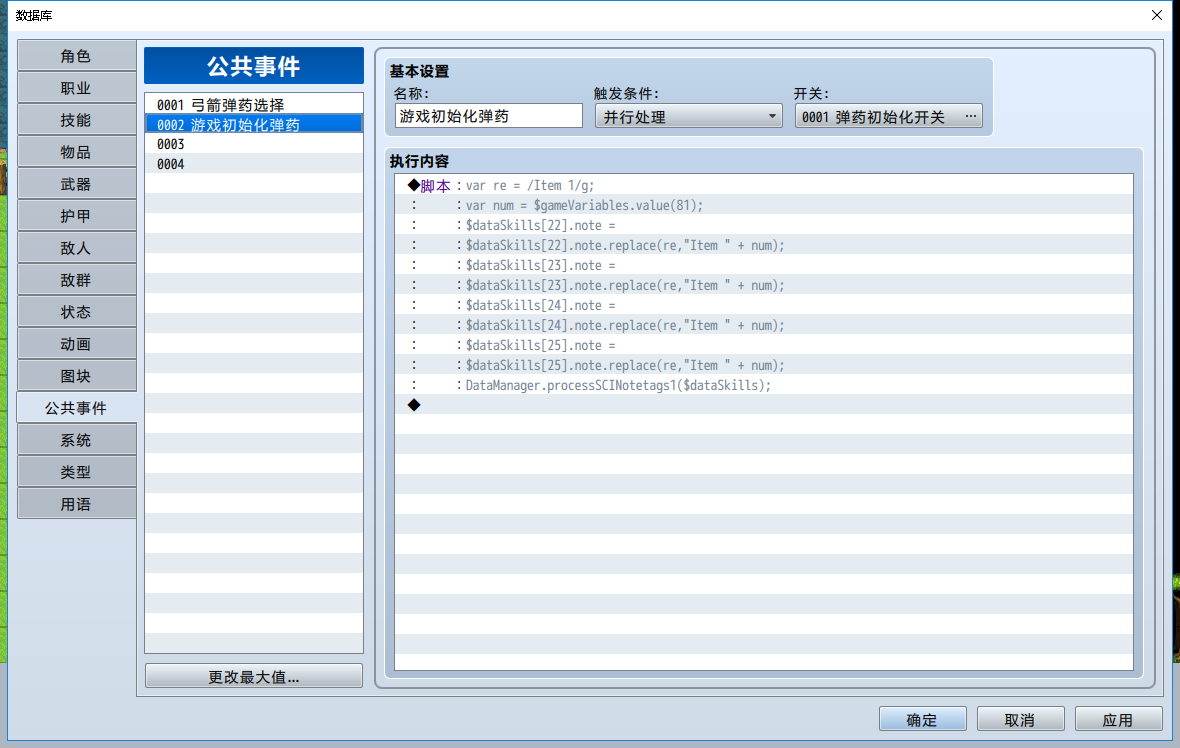The width and height of the screenshot is (1180, 748).
Task: Open the 角色 (Actors) tab
Action: click(x=76, y=56)
